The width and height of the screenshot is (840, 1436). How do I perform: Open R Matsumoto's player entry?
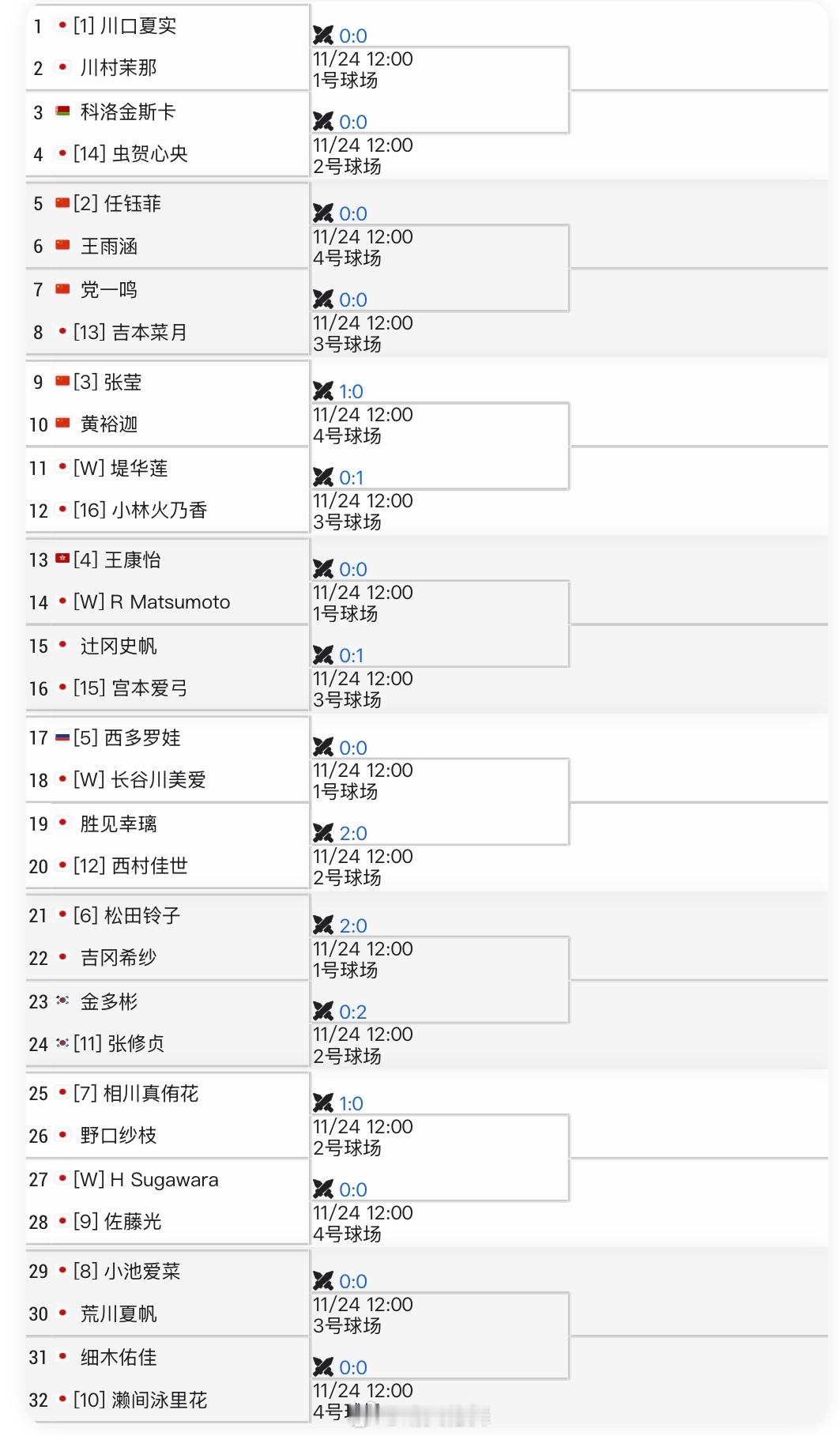point(170,602)
